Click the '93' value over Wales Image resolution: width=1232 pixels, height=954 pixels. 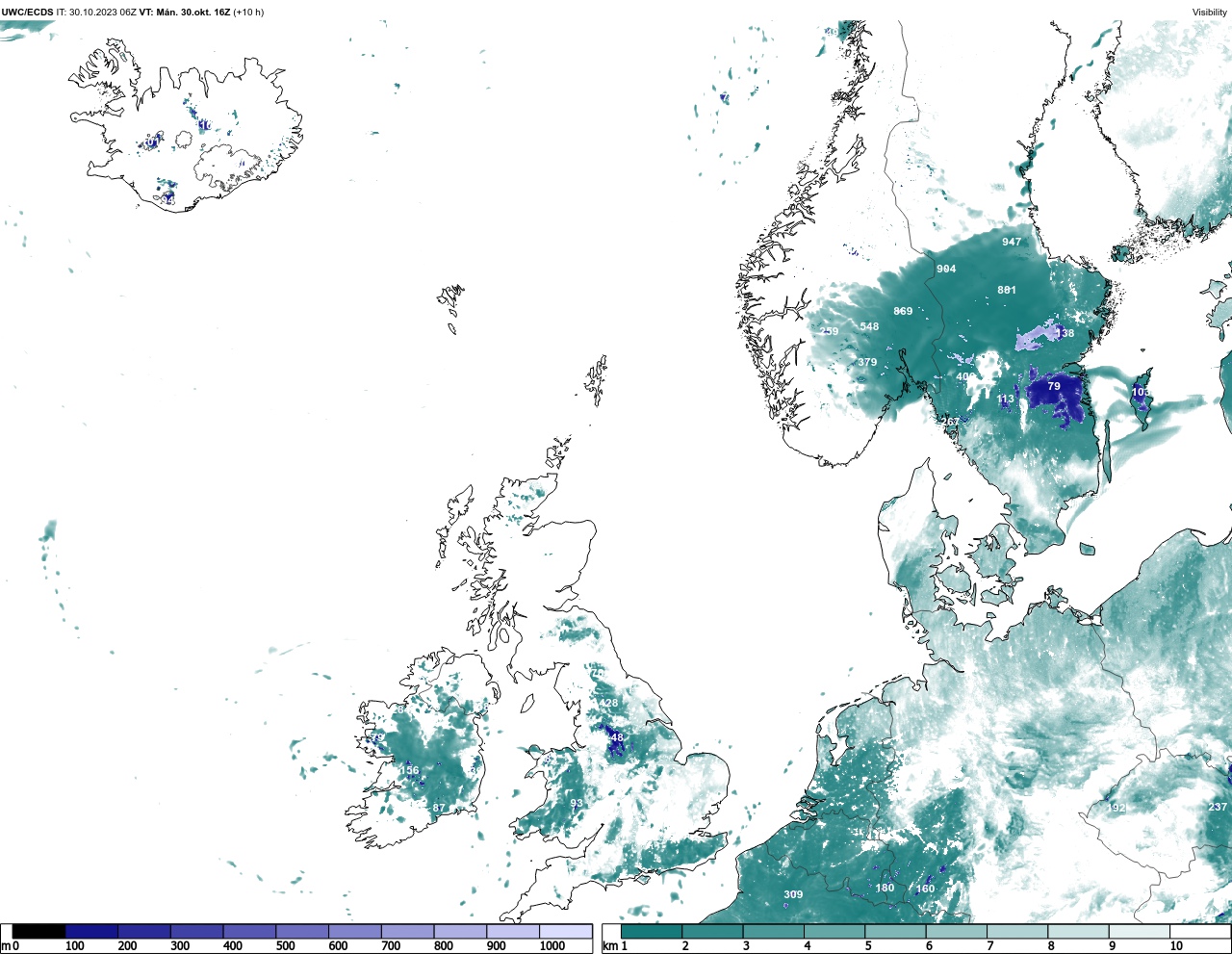577,803
